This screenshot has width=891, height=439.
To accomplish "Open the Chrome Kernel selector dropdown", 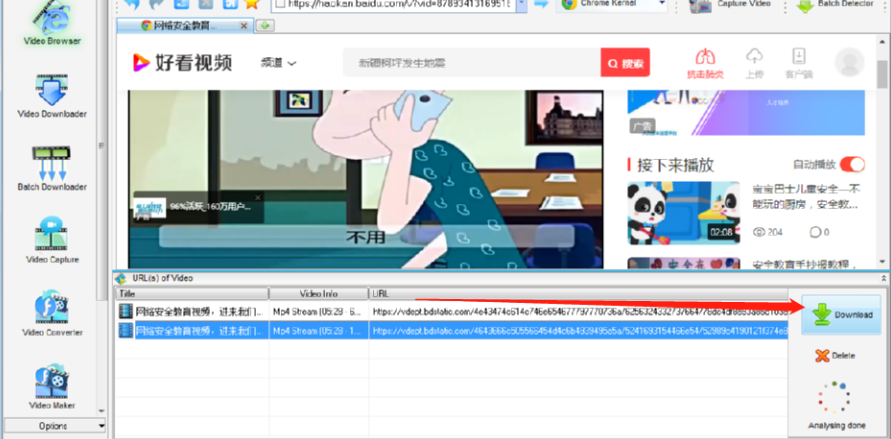I will pyautogui.click(x=662, y=5).
